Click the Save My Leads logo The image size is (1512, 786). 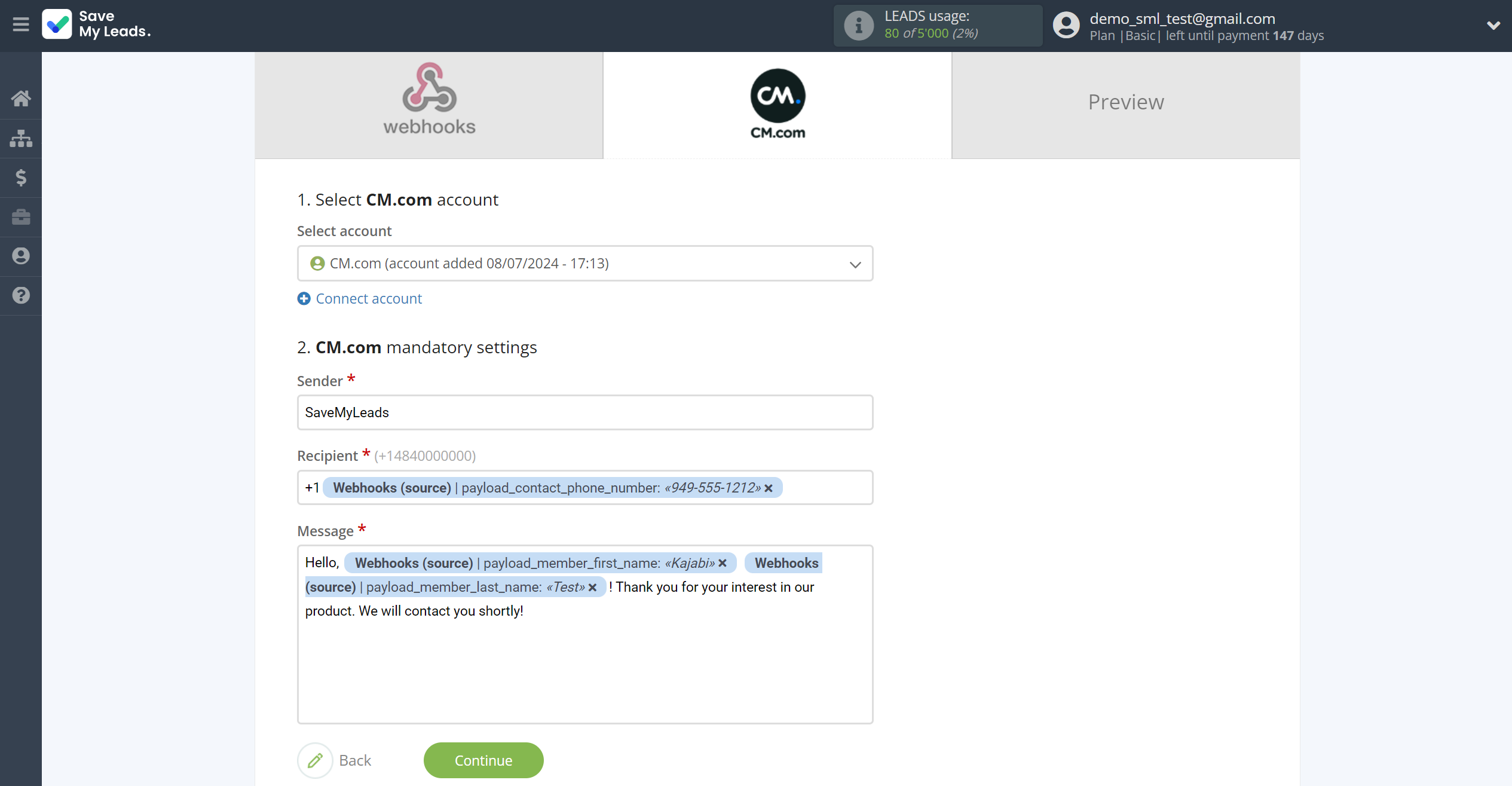pyautogui.click(x=96, y=25)
